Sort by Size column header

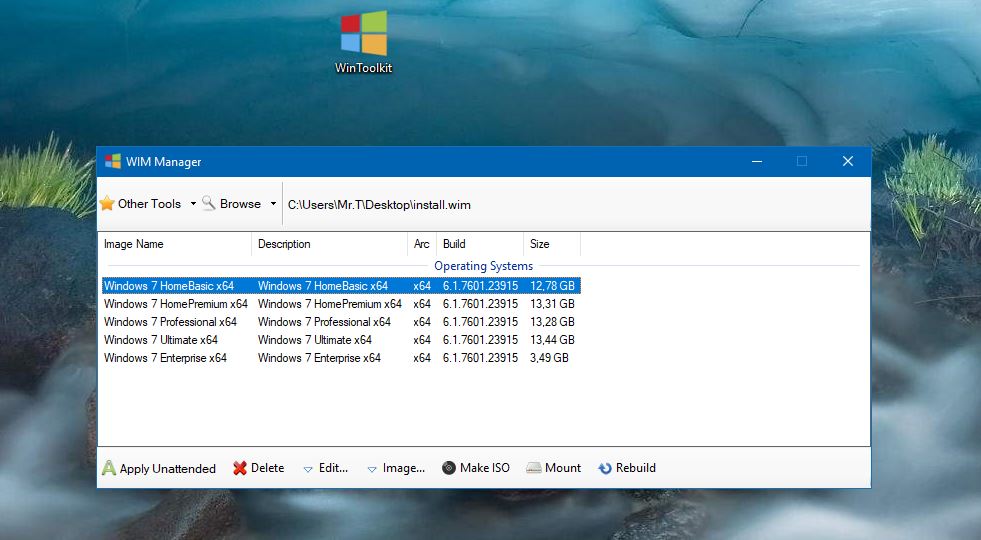point(552,244)
